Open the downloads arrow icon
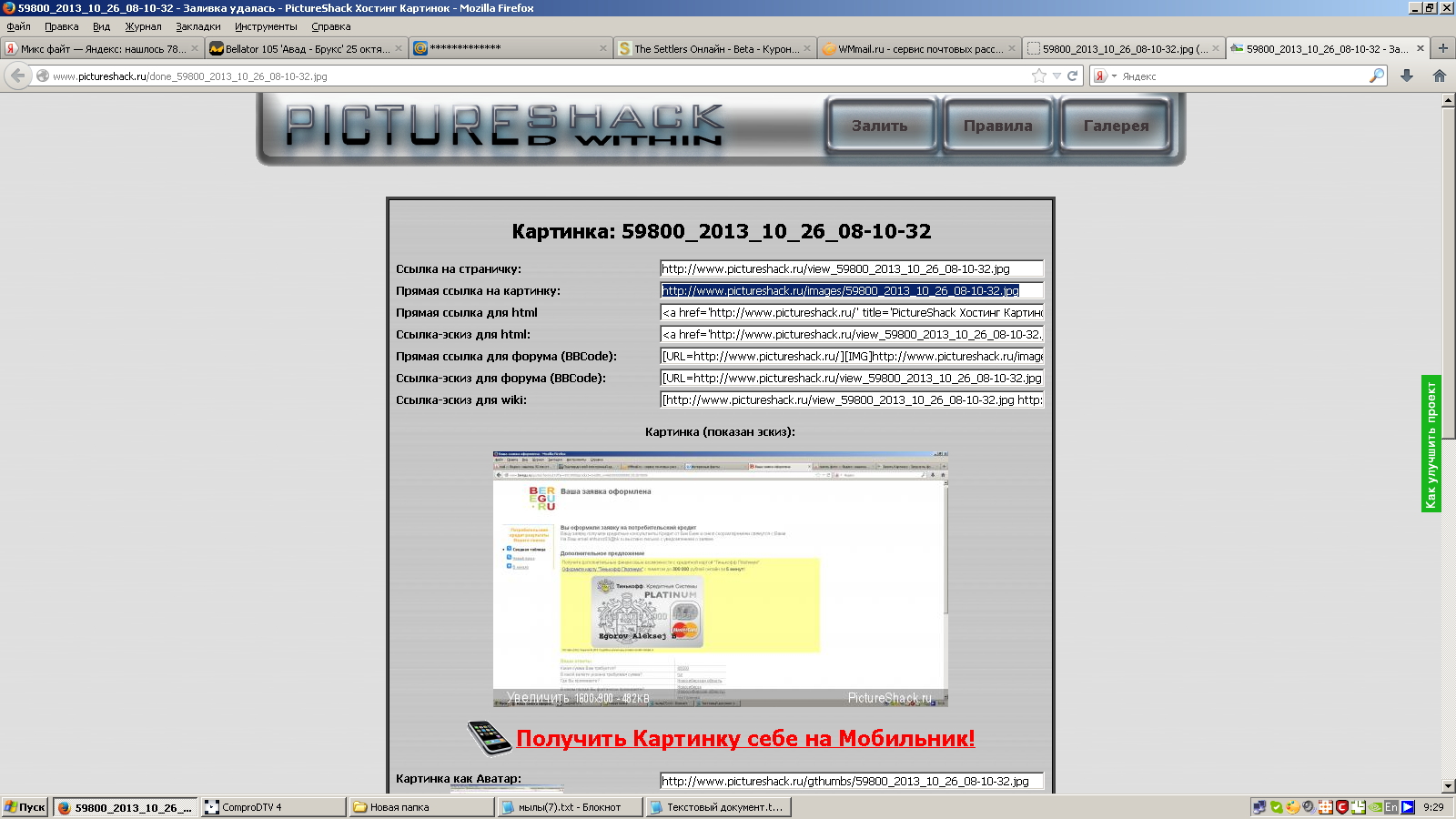Image resolution: width=1456 pixels, height=819 pixels. pos(1407,76)
